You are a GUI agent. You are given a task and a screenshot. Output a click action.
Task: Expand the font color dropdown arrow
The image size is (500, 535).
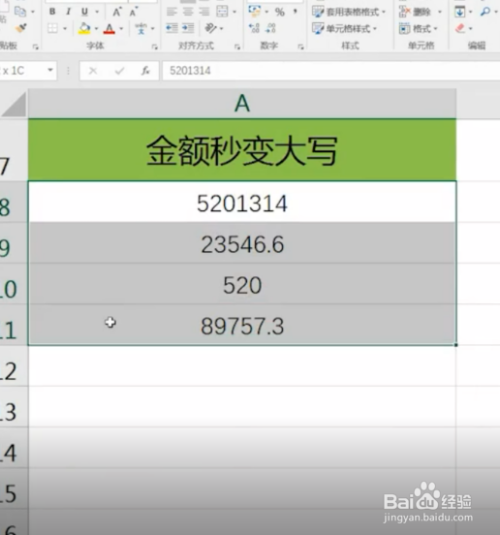click(x=121, y=29)
